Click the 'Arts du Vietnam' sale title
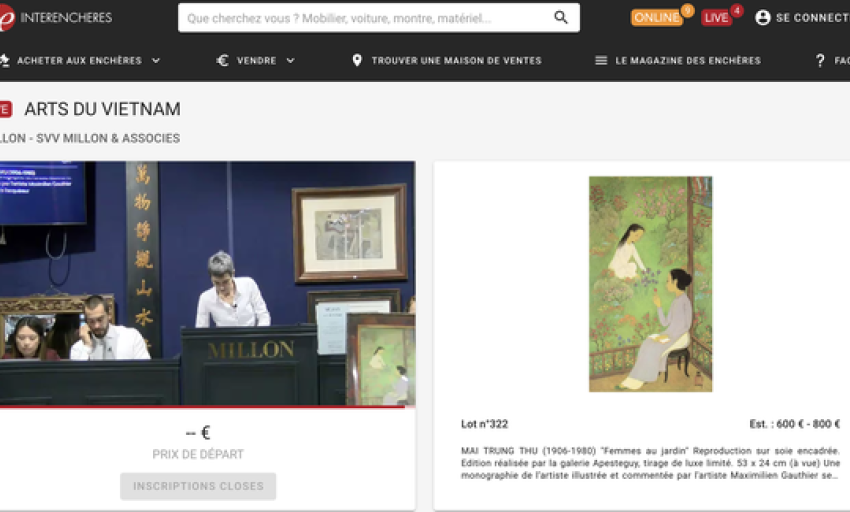 coord(102,109)
